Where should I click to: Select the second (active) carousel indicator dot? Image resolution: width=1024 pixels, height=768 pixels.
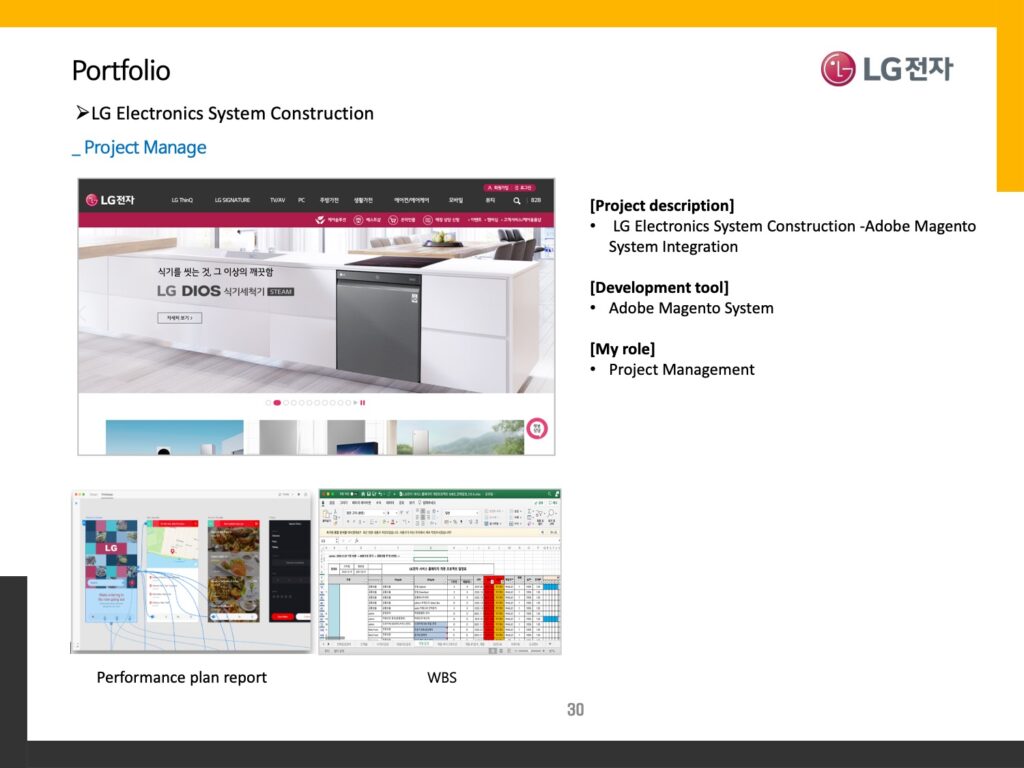pyautogui.click(x=277, y=403)
